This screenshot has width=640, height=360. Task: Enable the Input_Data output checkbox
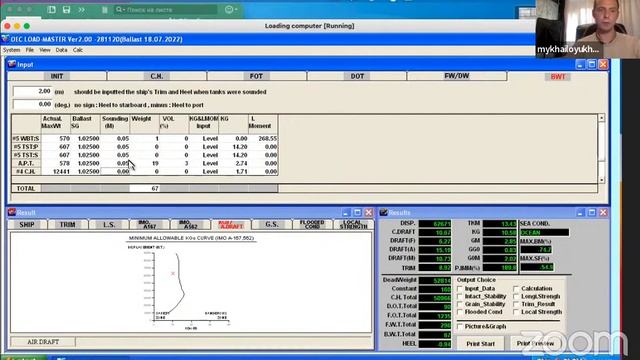click(460, 289)
